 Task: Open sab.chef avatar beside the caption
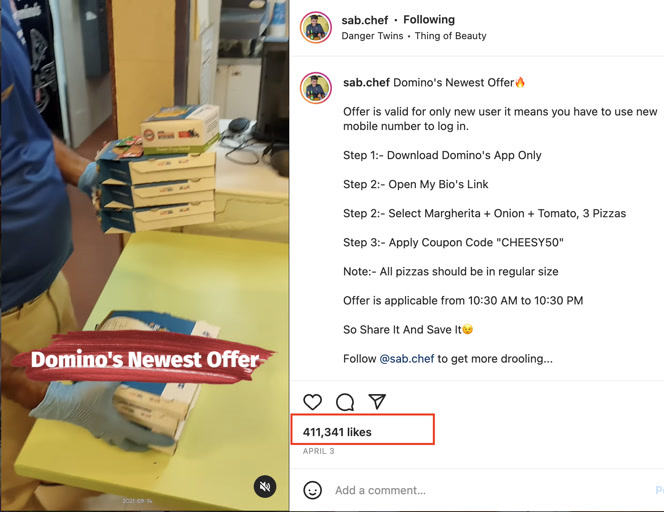pos(315,88)
